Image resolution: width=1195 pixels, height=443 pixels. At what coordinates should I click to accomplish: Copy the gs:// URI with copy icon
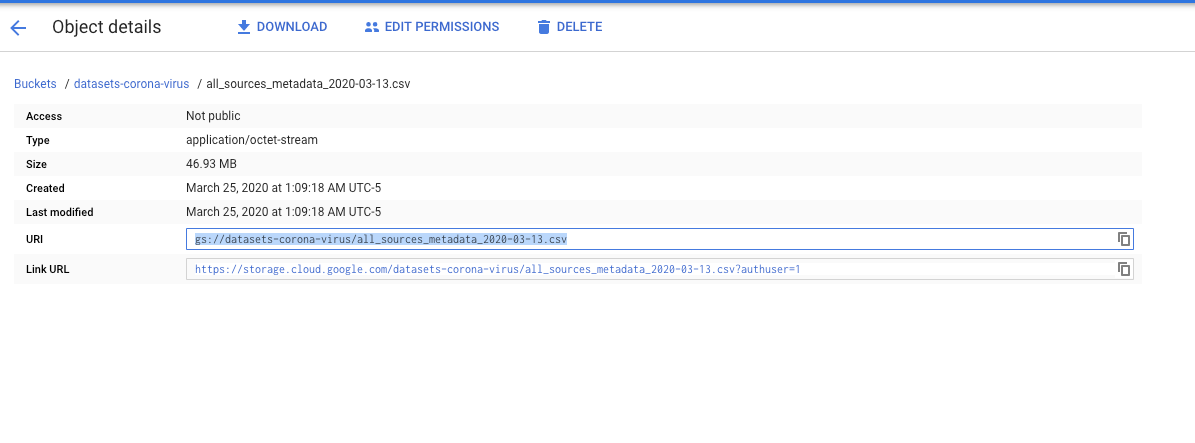[1123, 239]
